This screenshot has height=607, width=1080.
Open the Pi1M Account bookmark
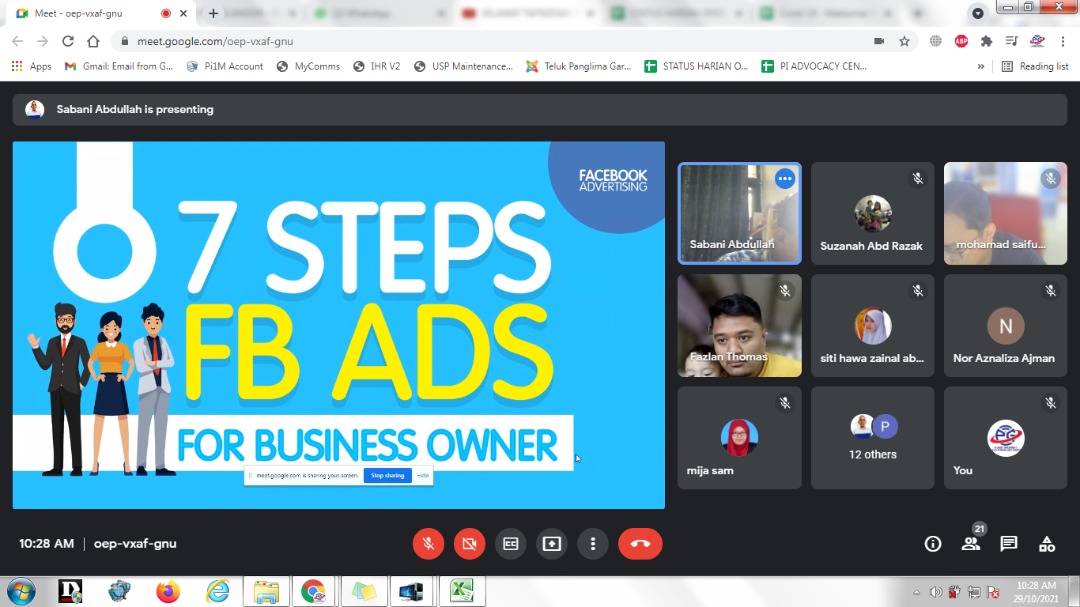pos(225,66)
